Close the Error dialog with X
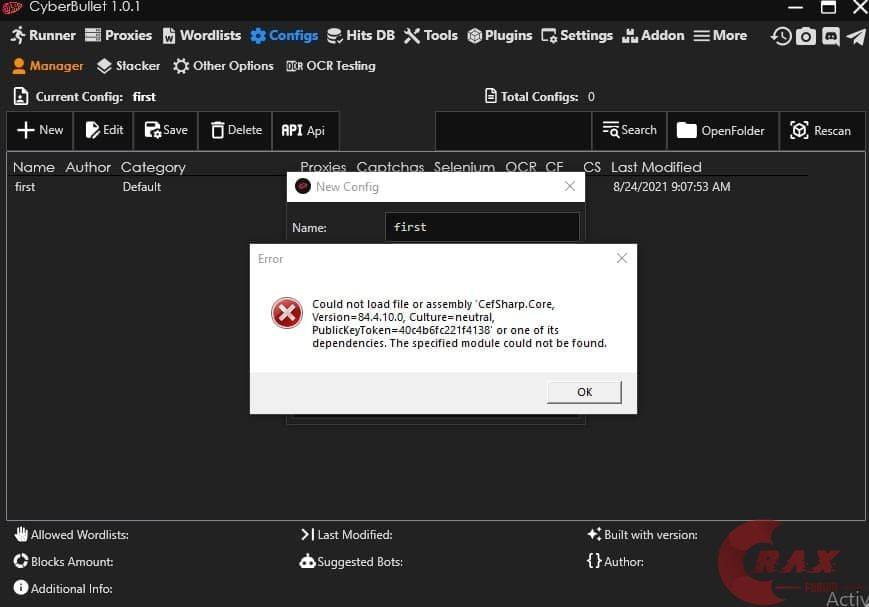 pos(622,258)
